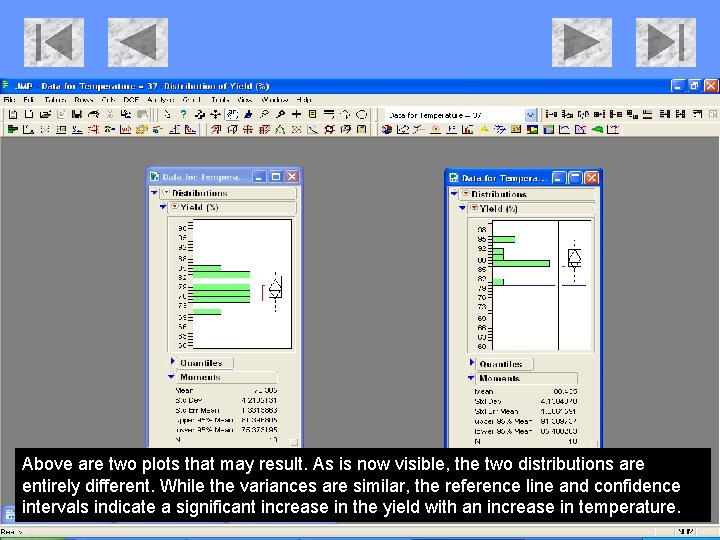720x540 pixels.
Task: Click the box plot in right window
Action: (574, 259)
